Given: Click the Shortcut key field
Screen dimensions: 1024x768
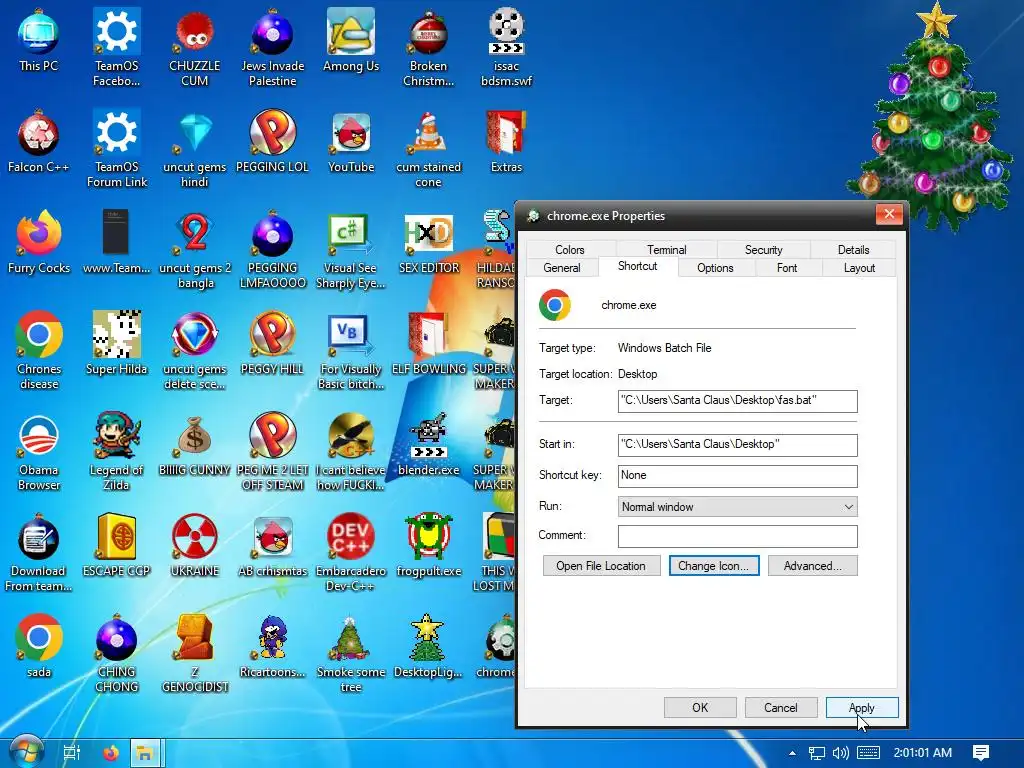Looking at the screenshot, I should point(737,476).
